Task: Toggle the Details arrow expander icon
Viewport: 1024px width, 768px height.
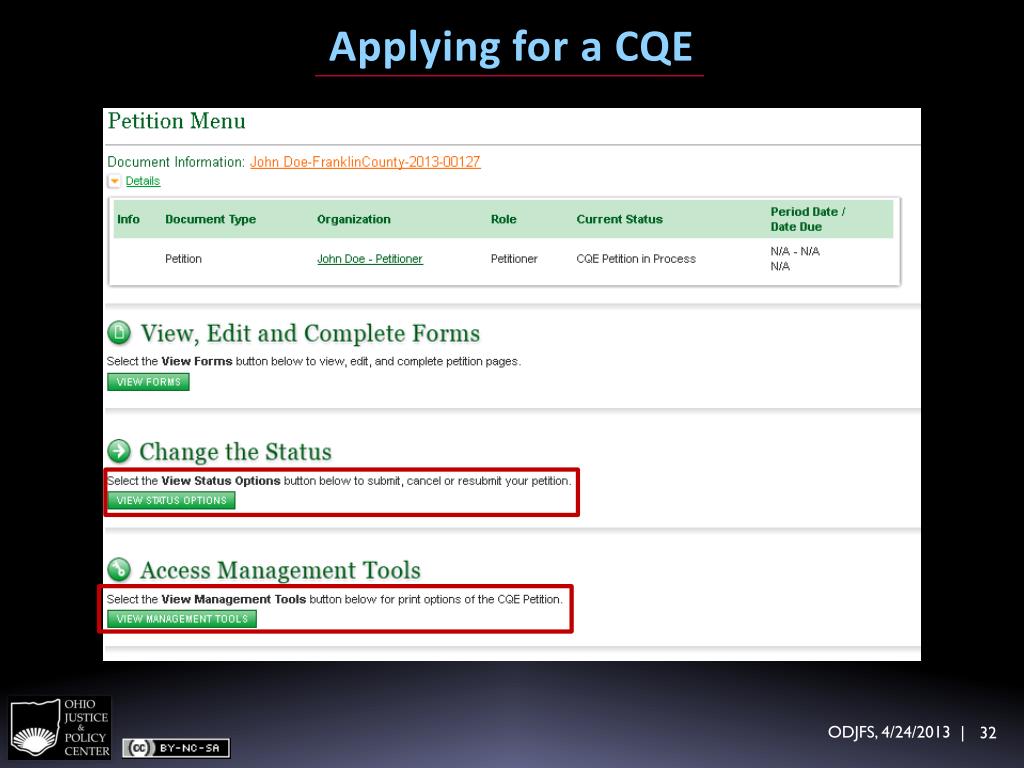Action: click(x=114, y=181)
